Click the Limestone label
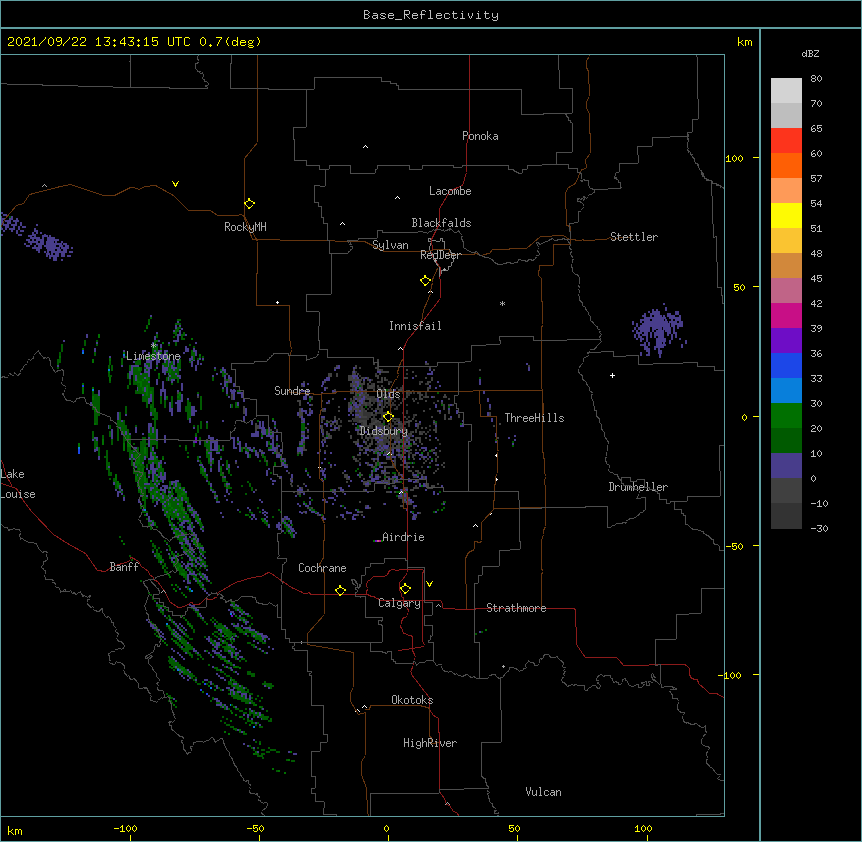The height and width of the screenshot is (842, 862). [x=153, y=356]
